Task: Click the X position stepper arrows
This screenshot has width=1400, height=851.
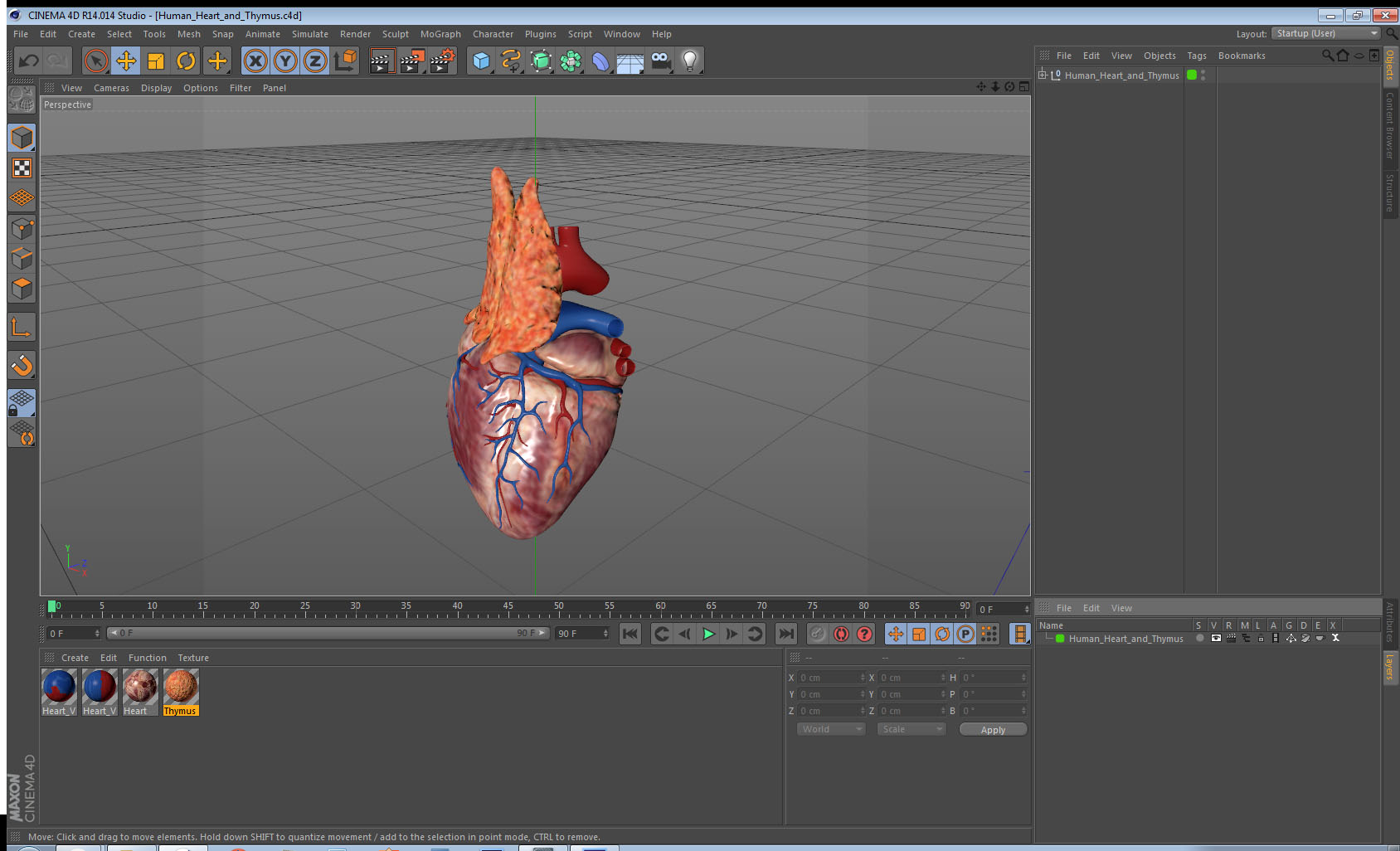Action: [x=863, y=678]
